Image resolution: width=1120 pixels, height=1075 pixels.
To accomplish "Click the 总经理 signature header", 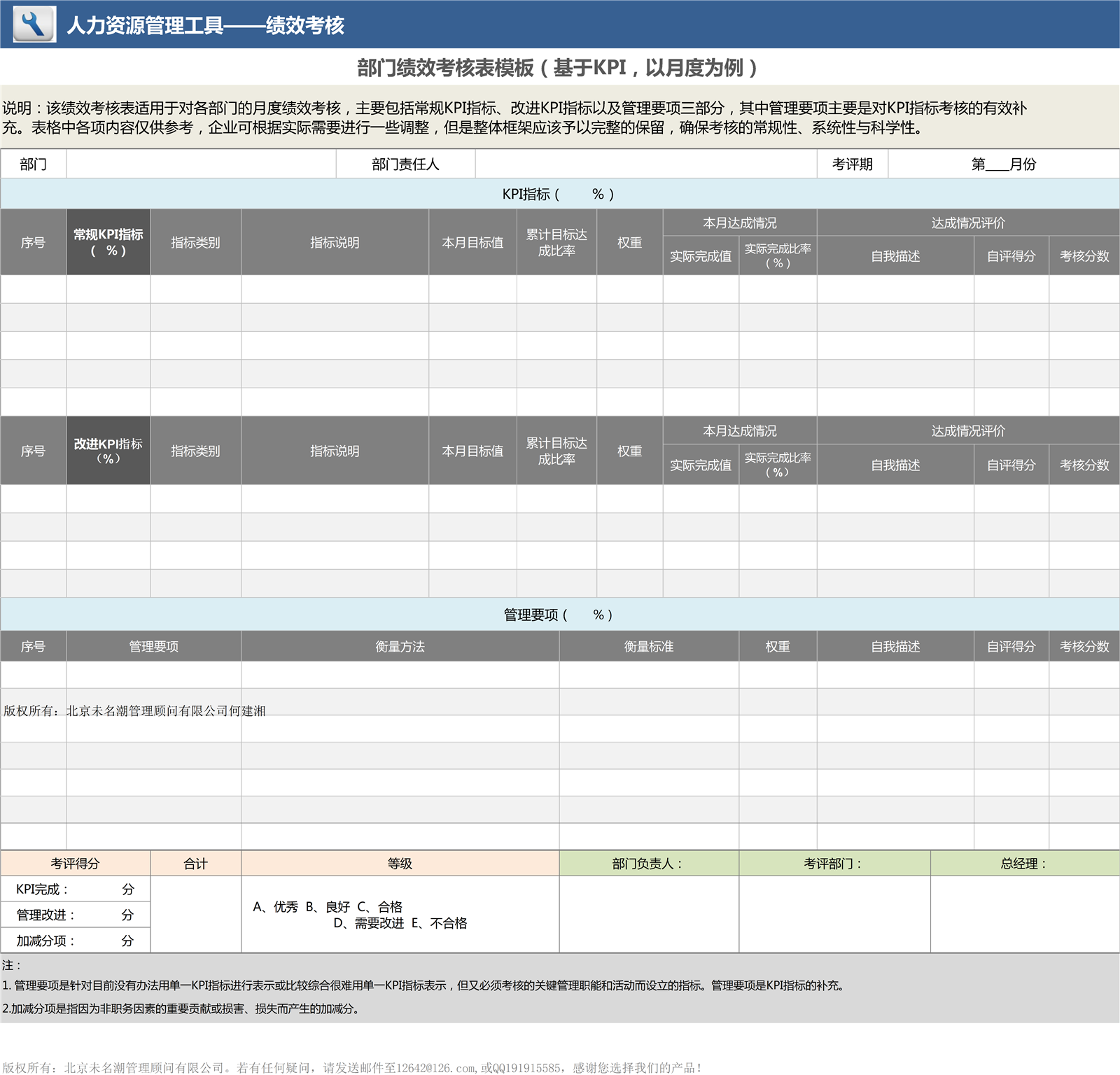I will [1024, 864].
